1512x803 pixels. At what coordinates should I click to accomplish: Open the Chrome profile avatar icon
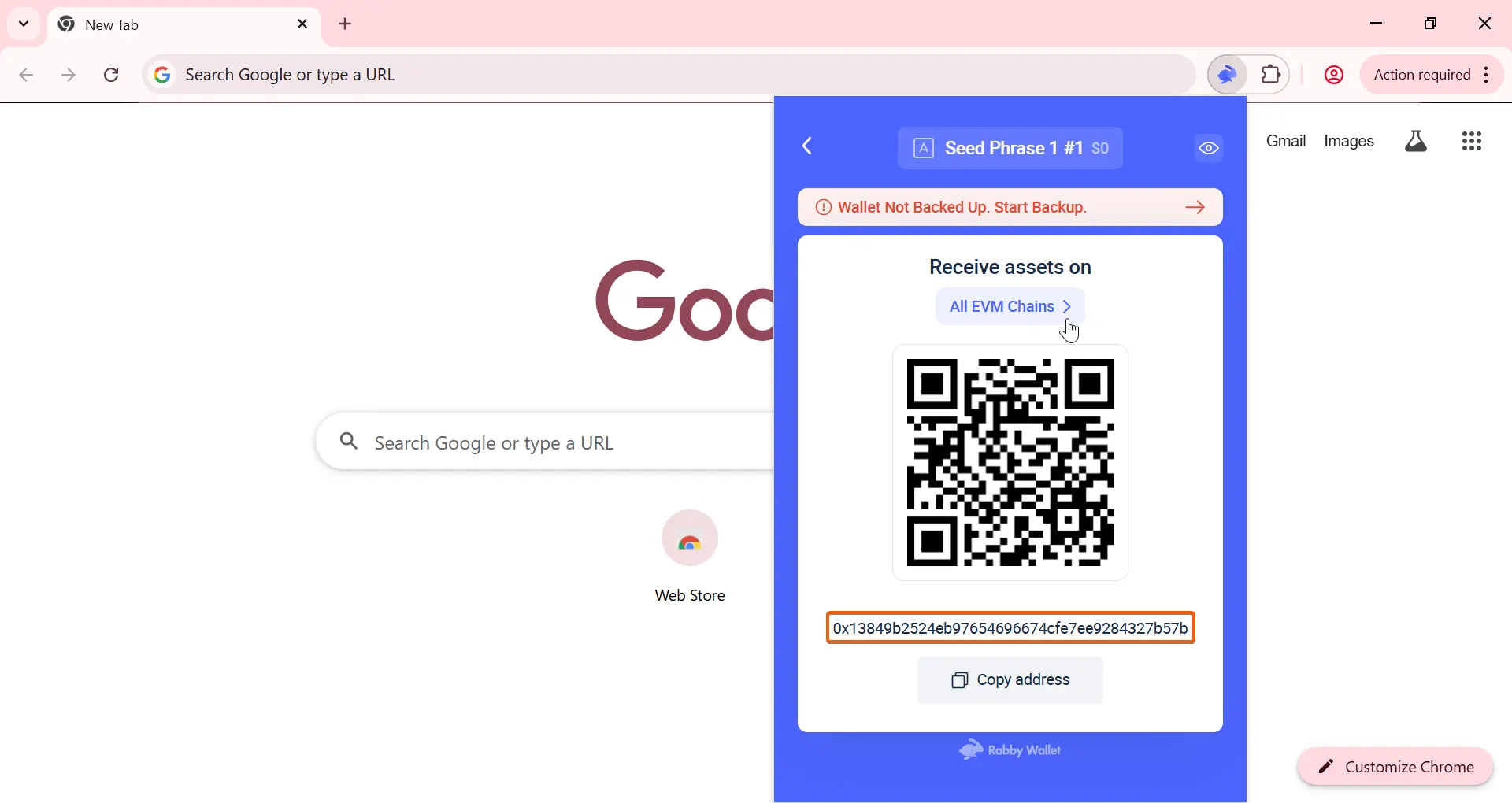[1334, 76]
